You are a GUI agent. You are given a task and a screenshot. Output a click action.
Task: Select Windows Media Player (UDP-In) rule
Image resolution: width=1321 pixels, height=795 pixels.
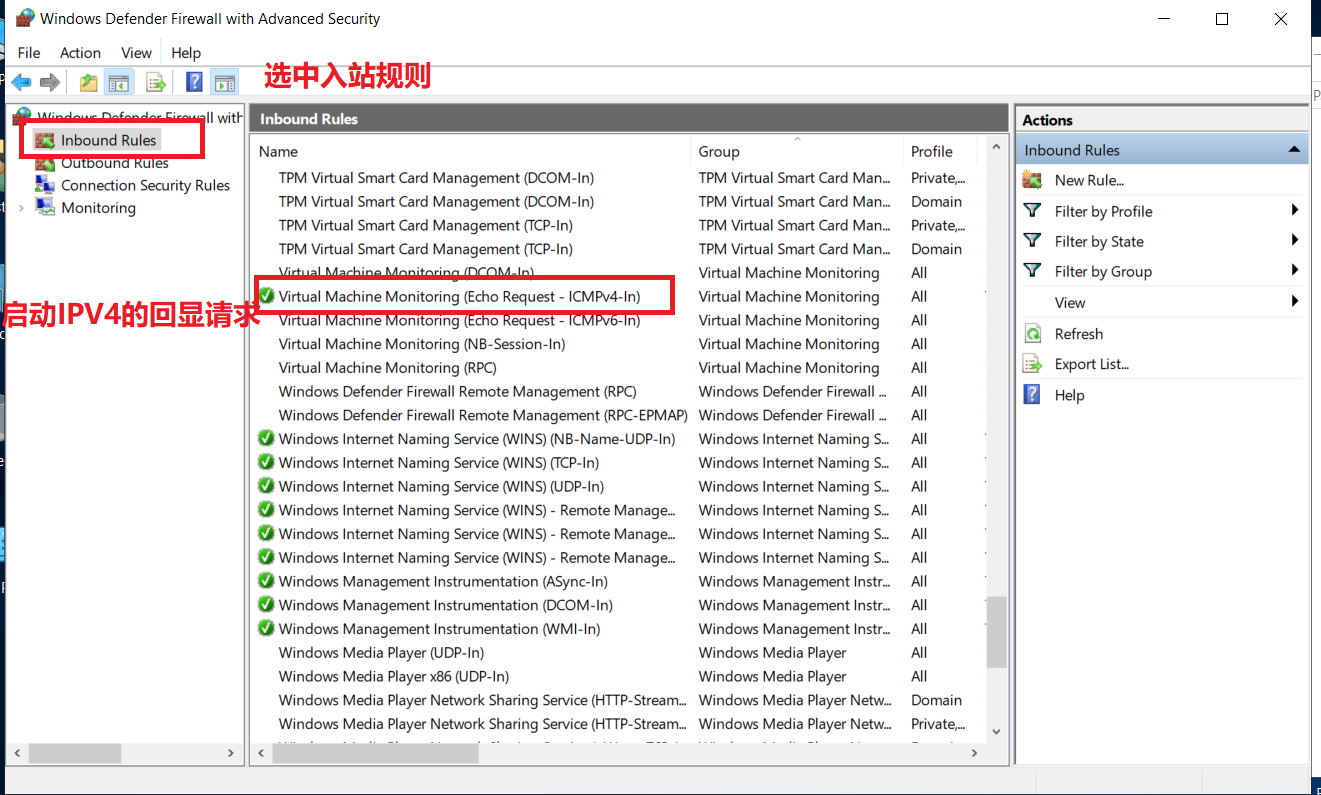381,652
